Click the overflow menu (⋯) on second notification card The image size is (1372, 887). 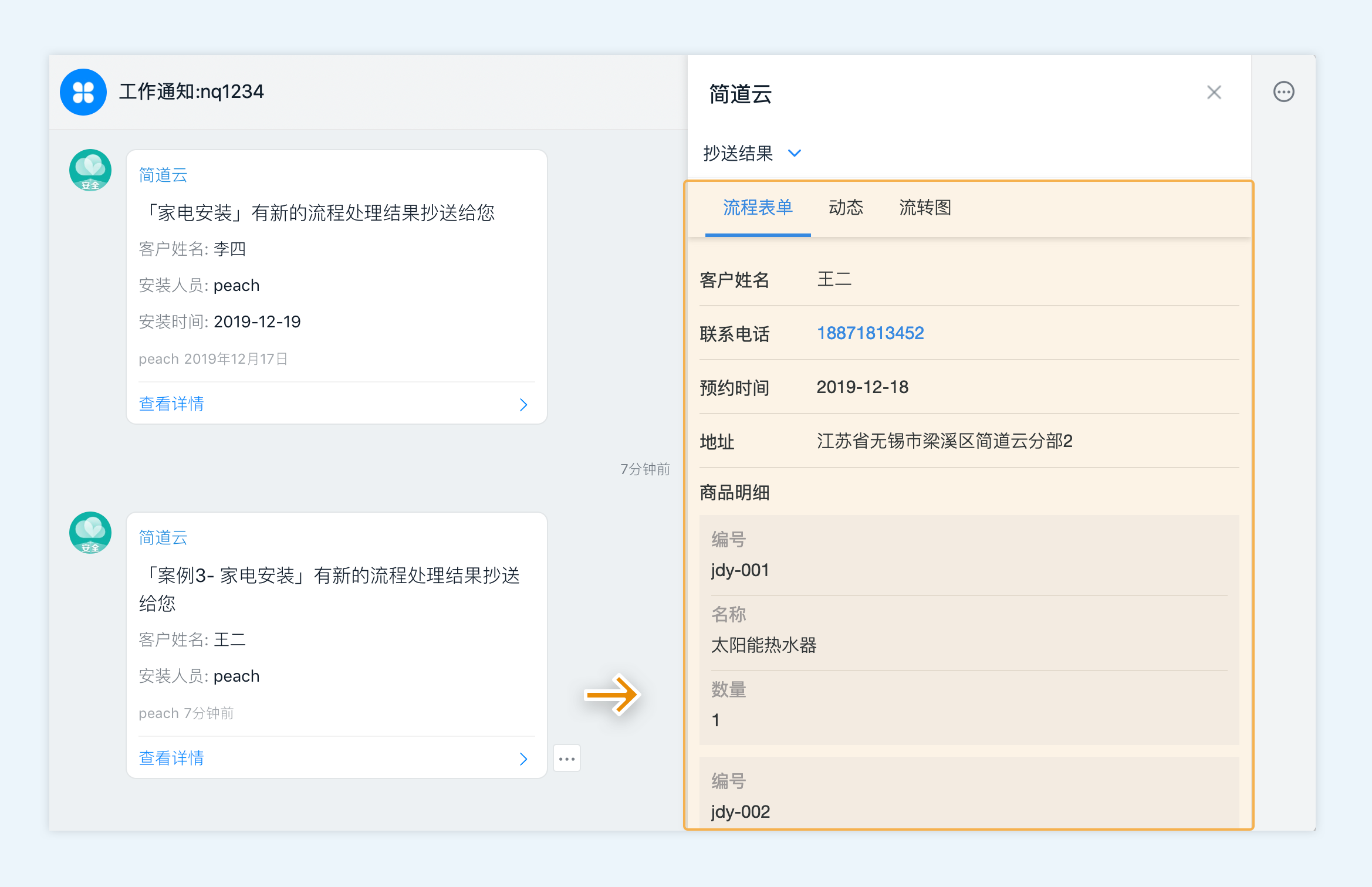pyautogui.click(x=567, y=758)
